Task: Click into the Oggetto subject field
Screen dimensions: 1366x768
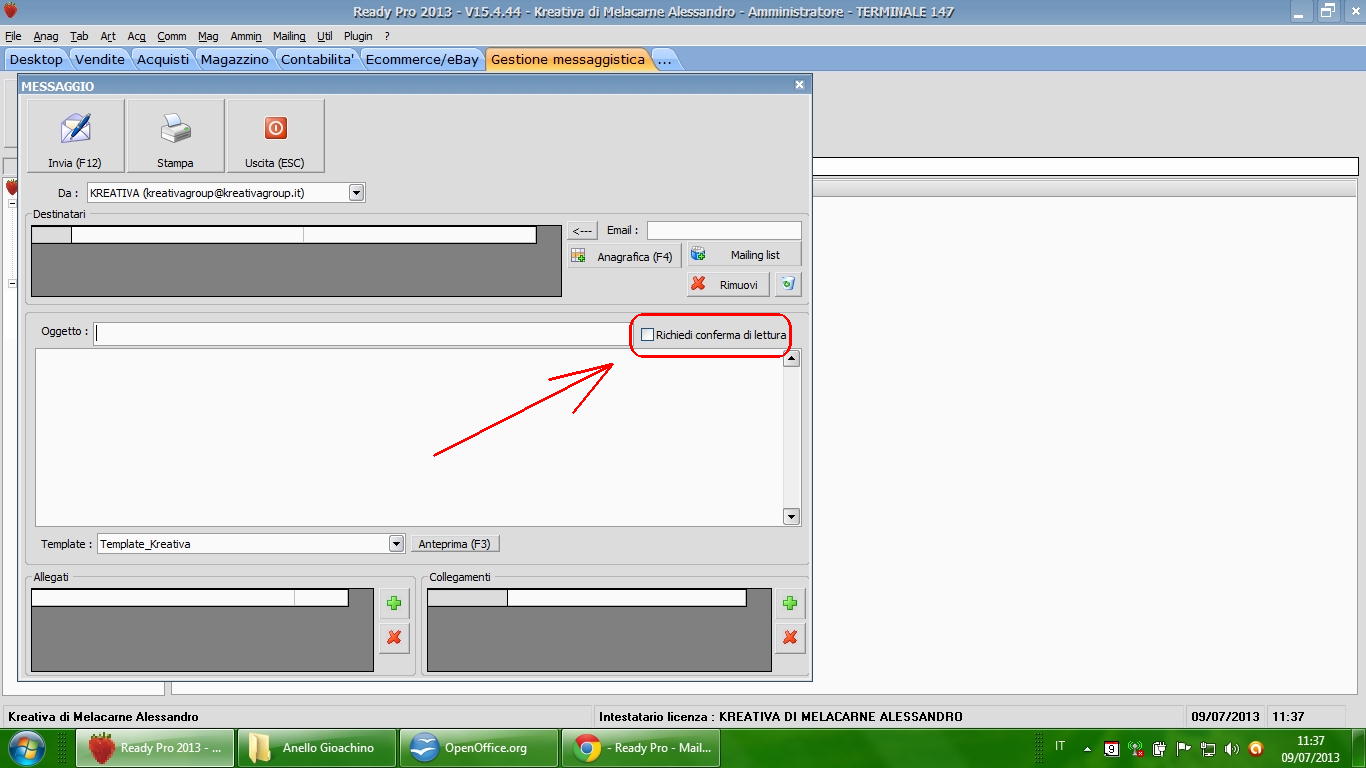Action: click(x=364, y=334)
